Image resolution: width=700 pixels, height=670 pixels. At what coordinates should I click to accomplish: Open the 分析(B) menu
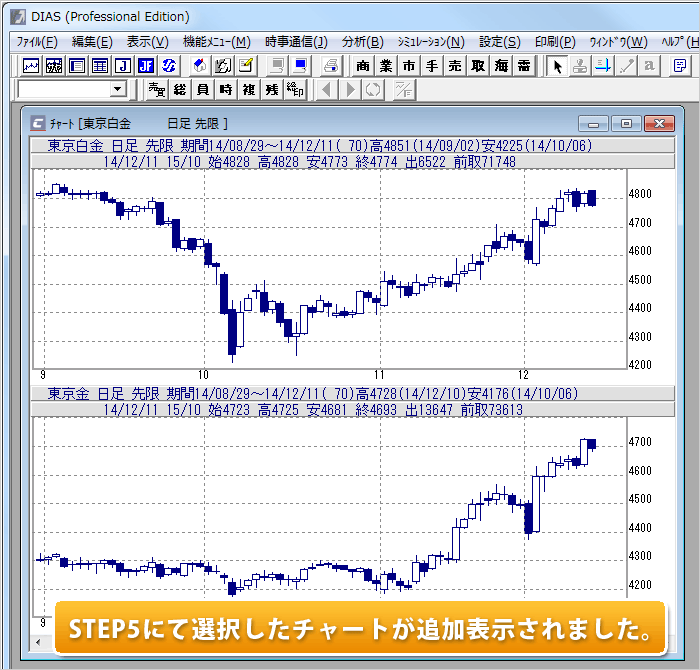(x=362, y=42)
